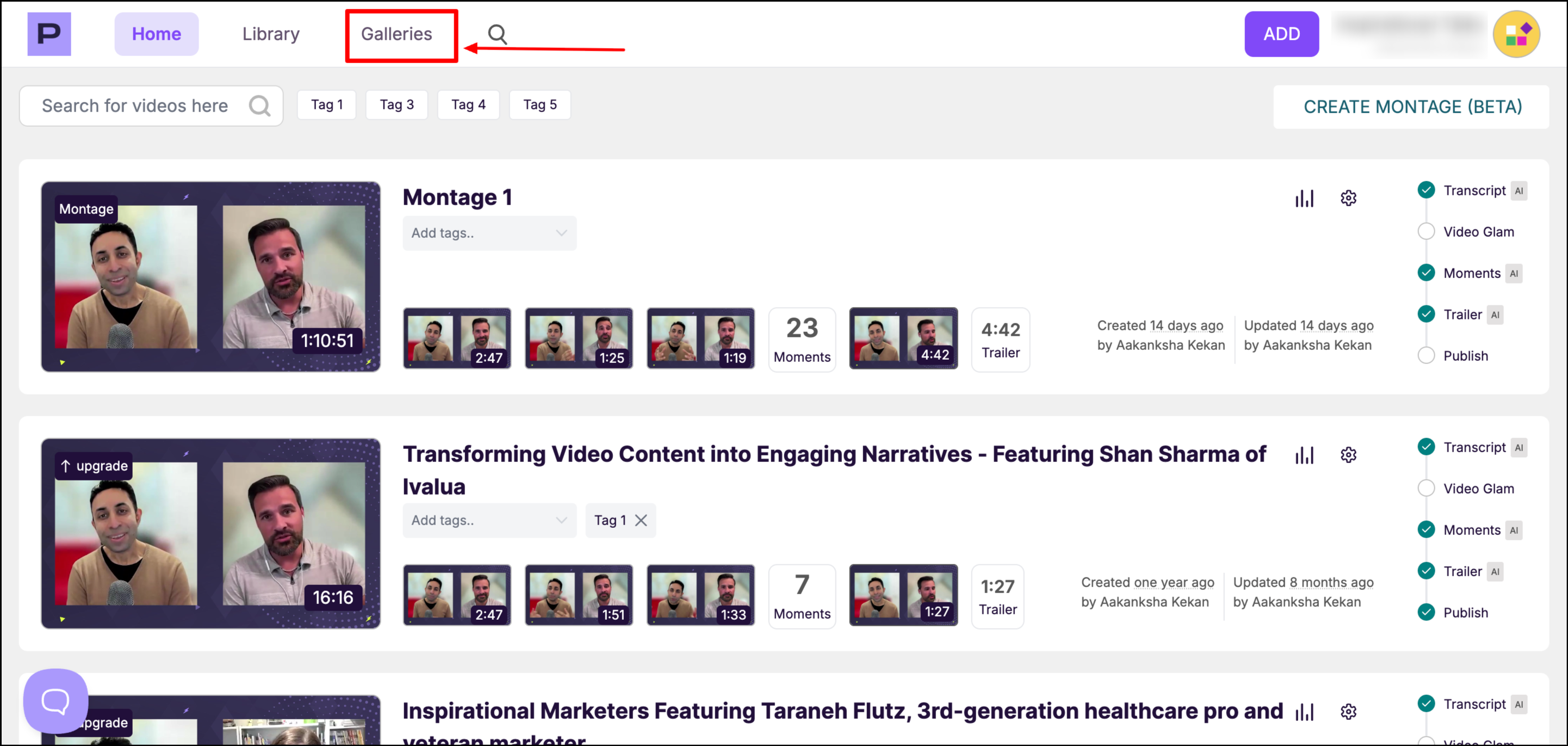
Task: Toggle Video Glam for Montage 1
Action: (1426, 232)
